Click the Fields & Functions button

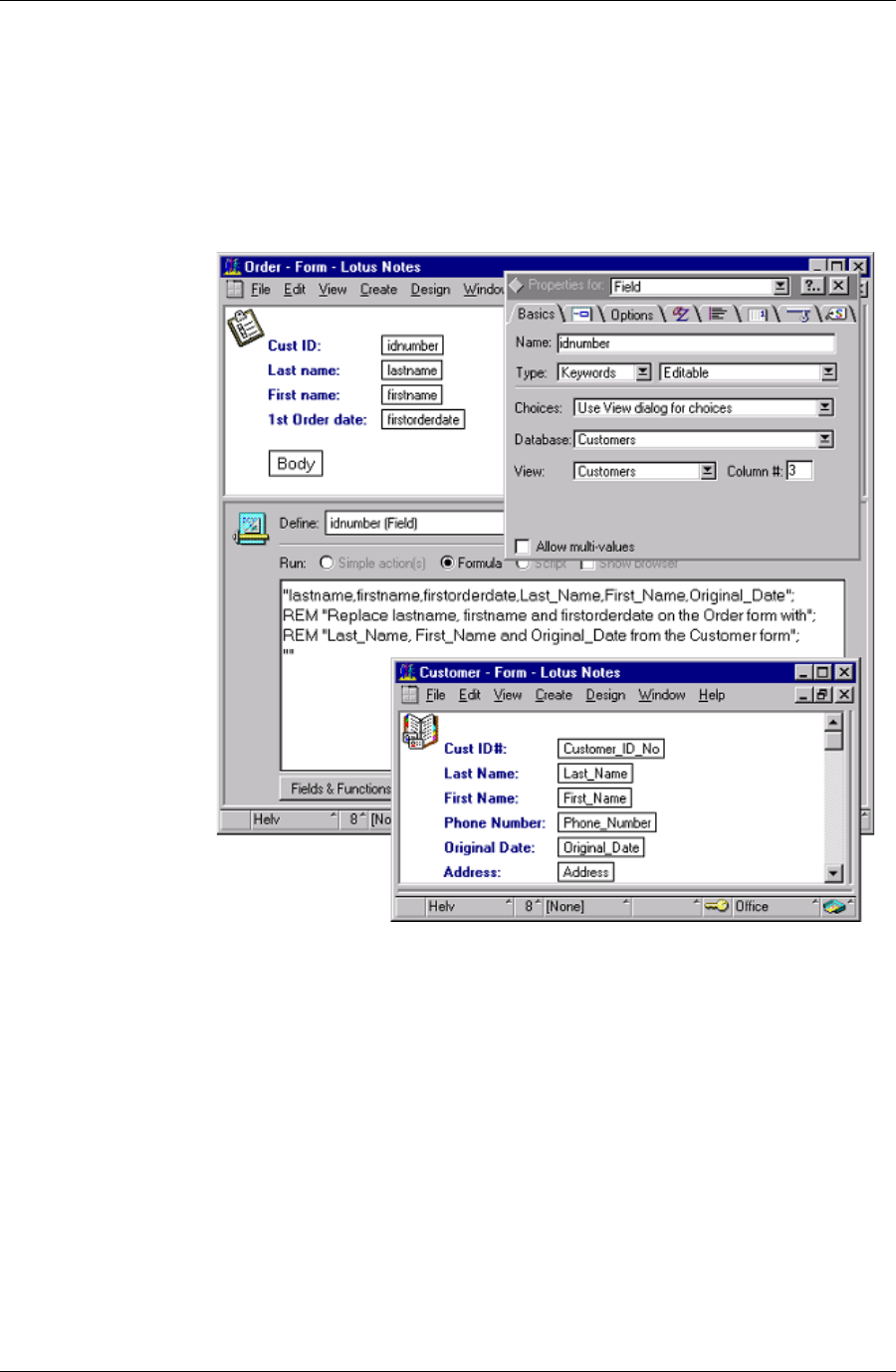(336, 789)
